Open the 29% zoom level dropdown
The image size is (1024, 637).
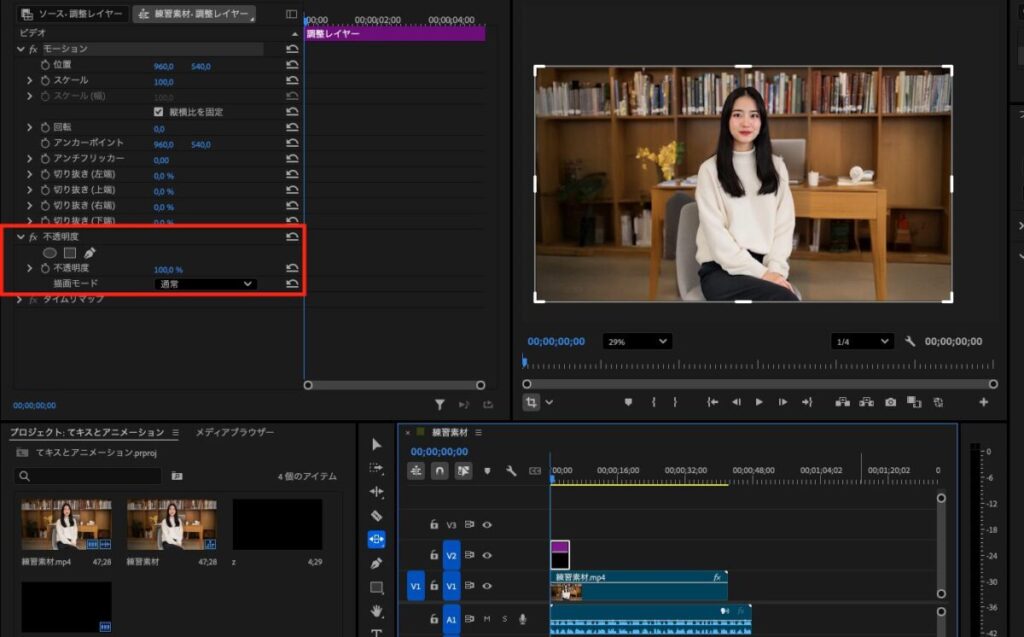pos(637,342)
